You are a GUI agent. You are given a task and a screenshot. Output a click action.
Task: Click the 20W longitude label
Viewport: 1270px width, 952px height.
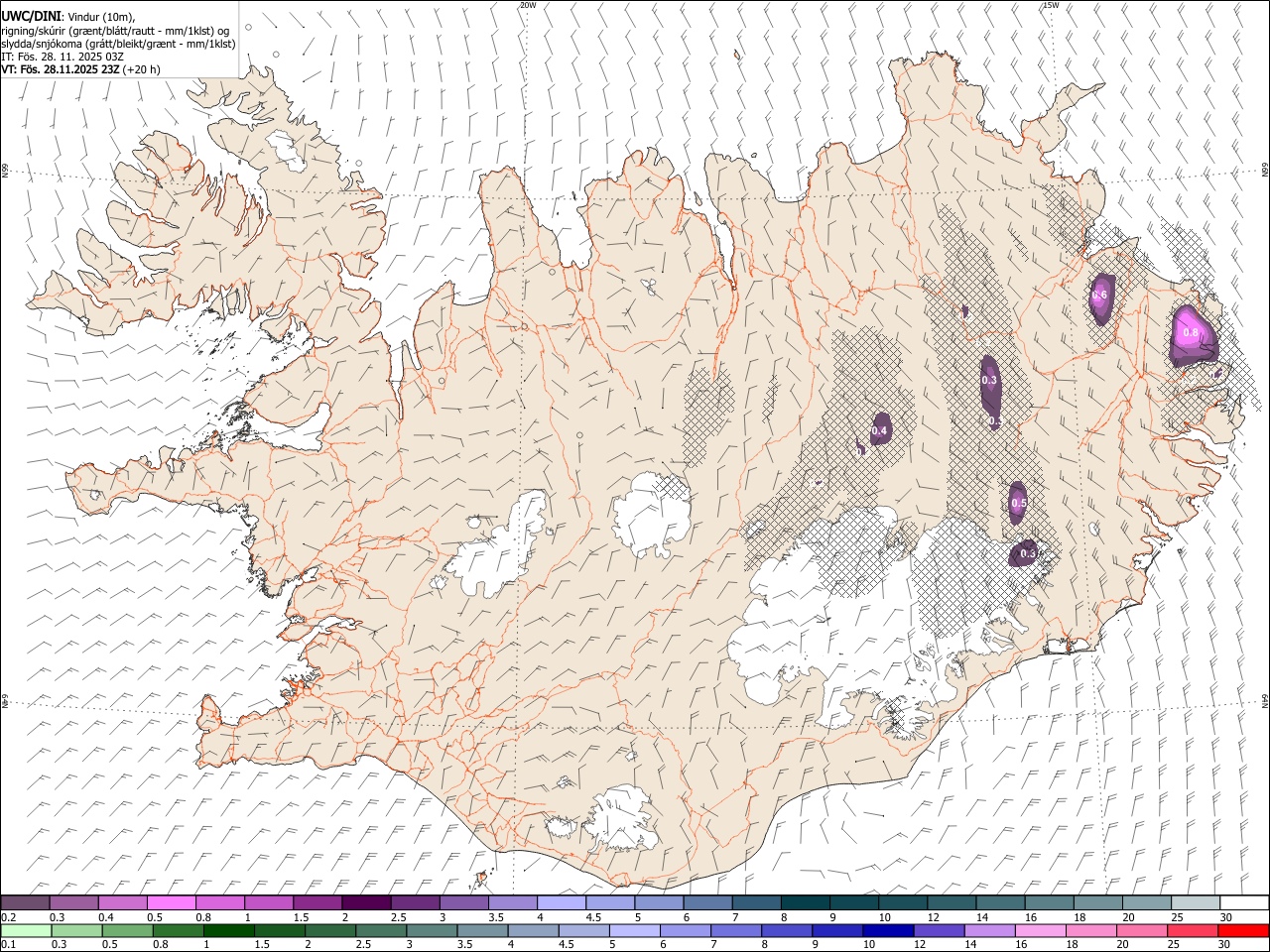(x=528, y=5)
